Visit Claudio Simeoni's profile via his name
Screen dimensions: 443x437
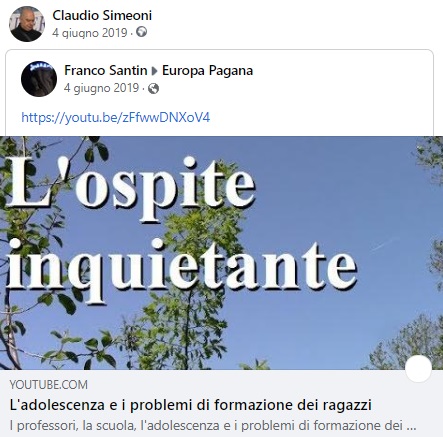click(102, 15)
